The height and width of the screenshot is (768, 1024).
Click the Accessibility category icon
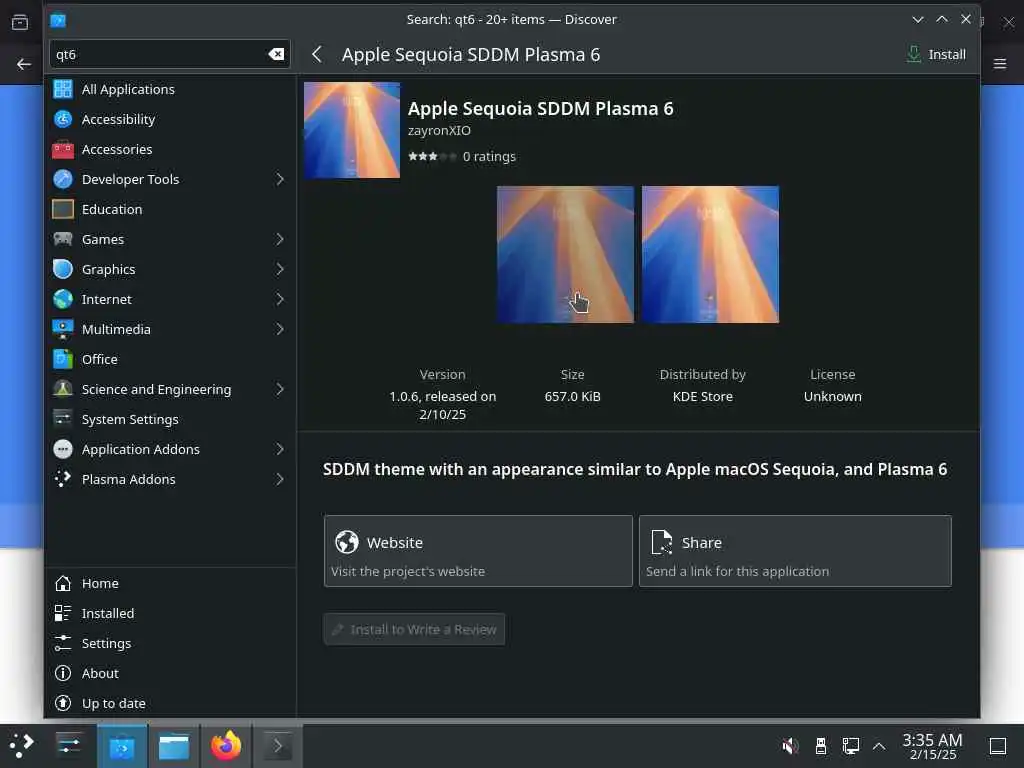[63, 119]
